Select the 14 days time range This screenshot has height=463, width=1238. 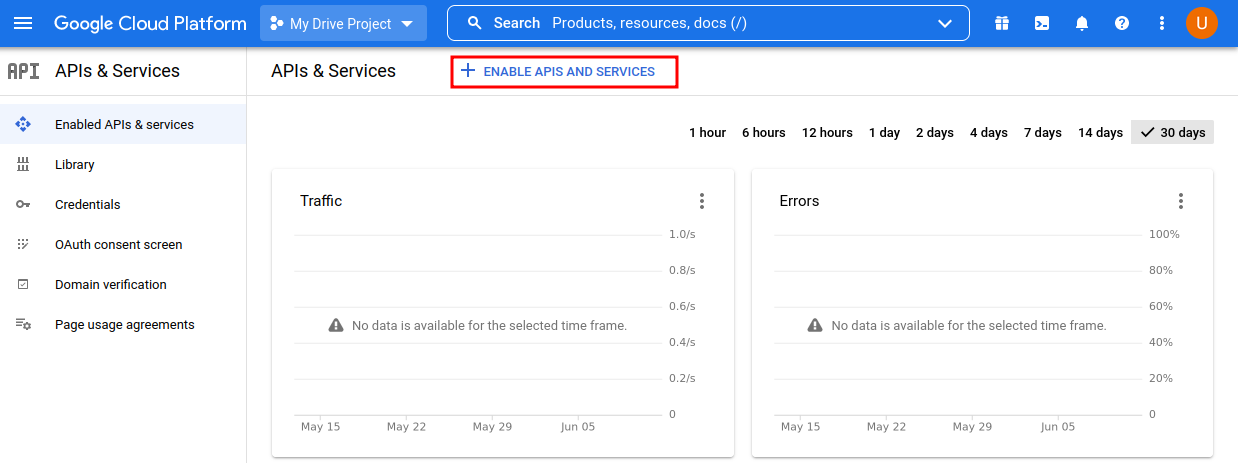[1100, 132]
